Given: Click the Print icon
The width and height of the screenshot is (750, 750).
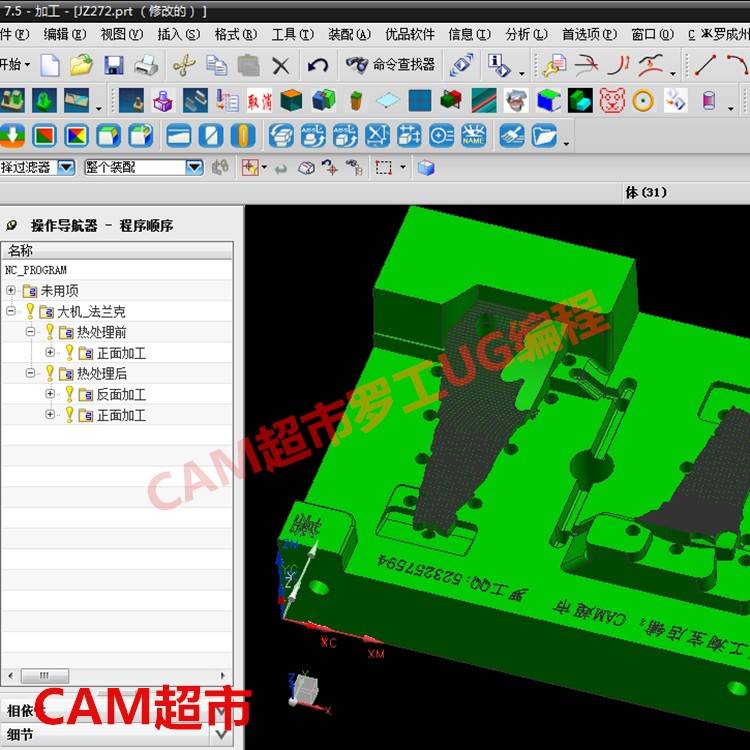Looking at the screenshot, I should 146,66.
